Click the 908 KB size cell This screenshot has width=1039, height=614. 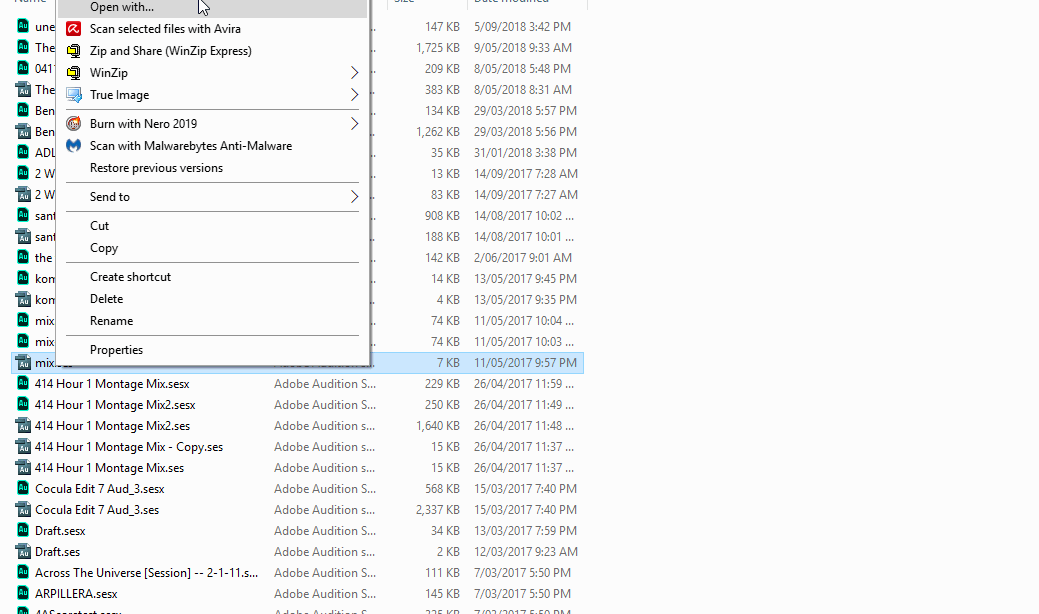(442, 216)
